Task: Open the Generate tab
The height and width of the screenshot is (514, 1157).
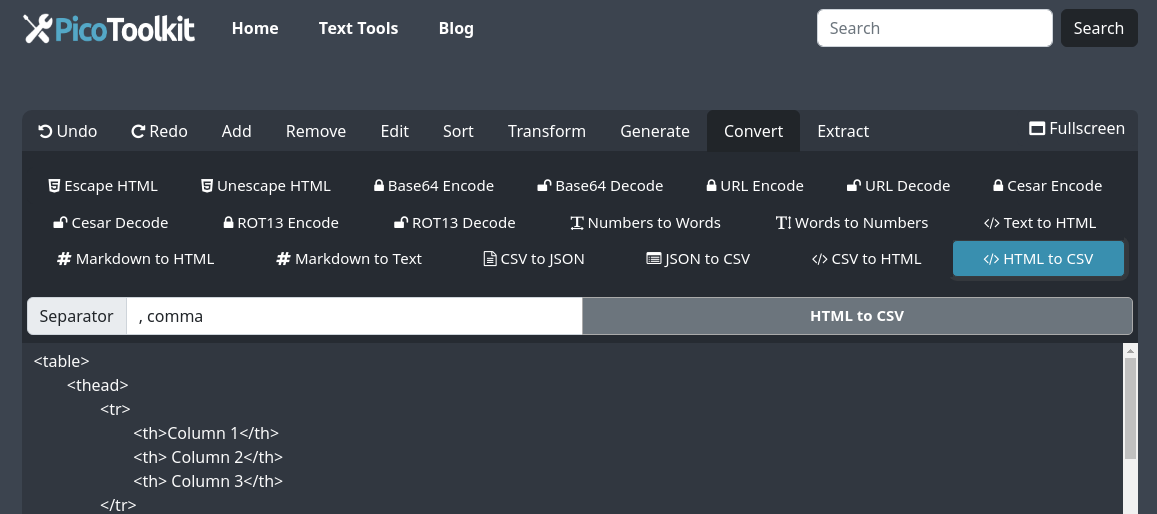Action: (655, 131)
